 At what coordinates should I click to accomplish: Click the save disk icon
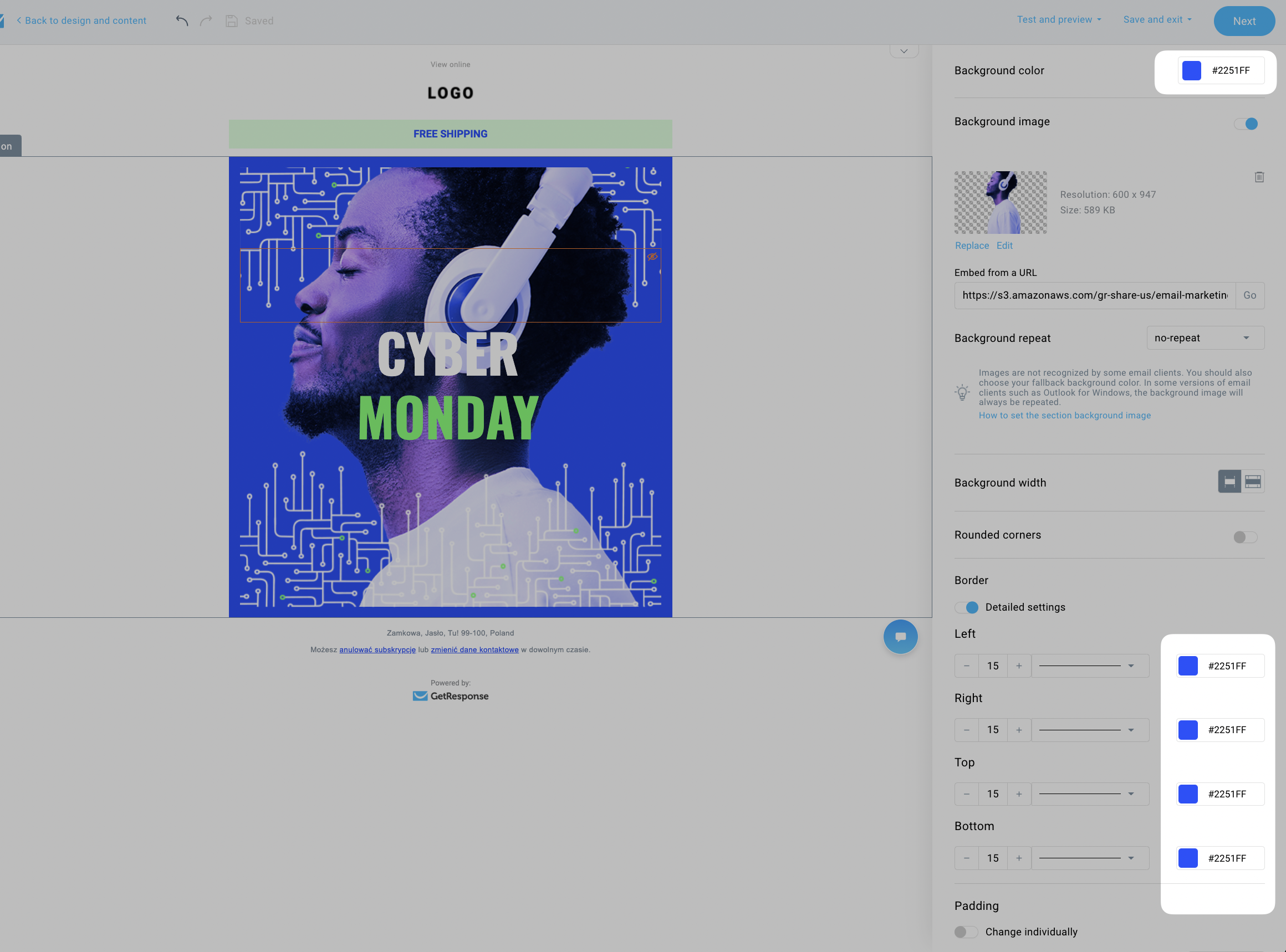point(231,21)
